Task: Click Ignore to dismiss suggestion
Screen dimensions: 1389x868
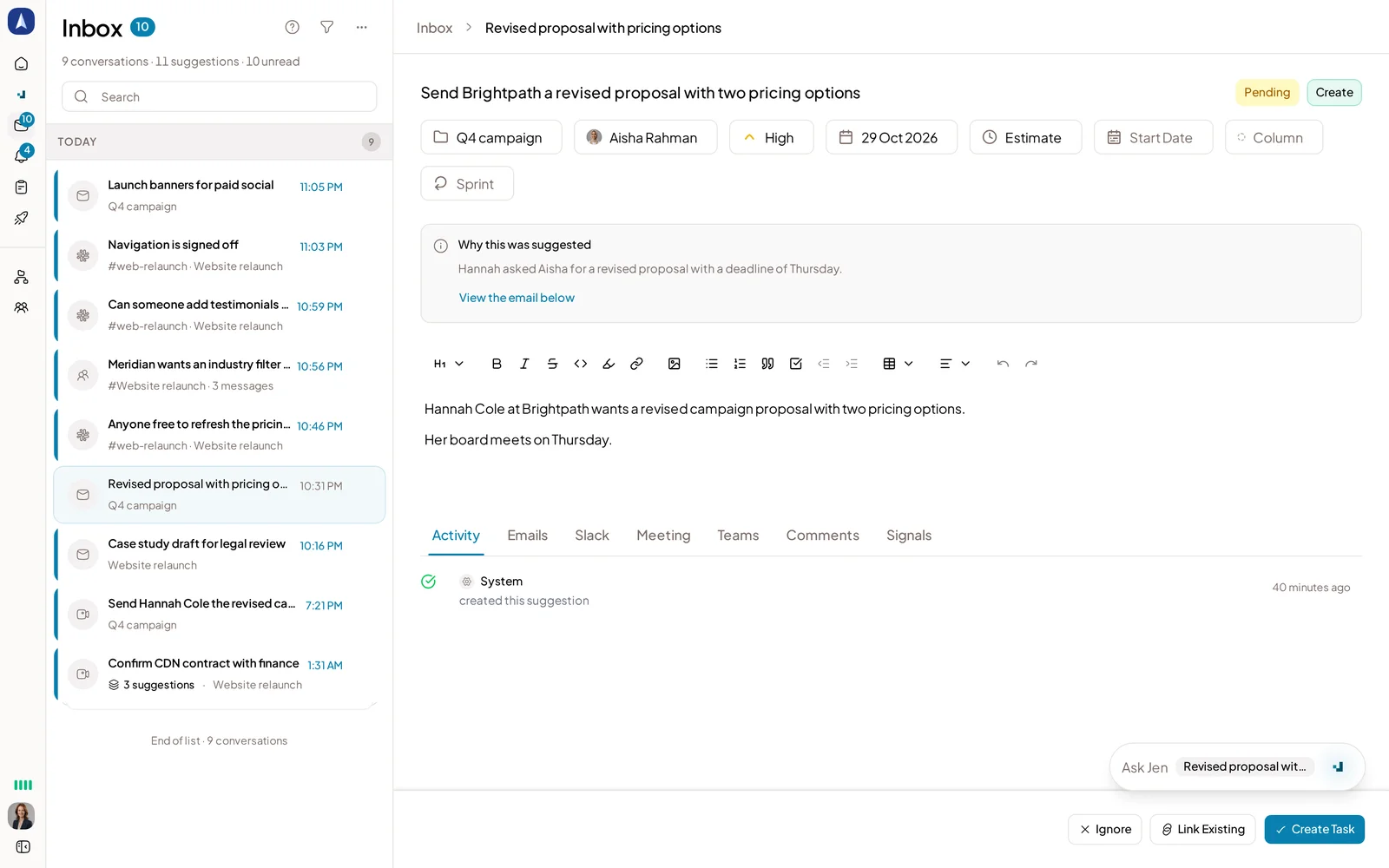Action: click(x=1105, y=829)
